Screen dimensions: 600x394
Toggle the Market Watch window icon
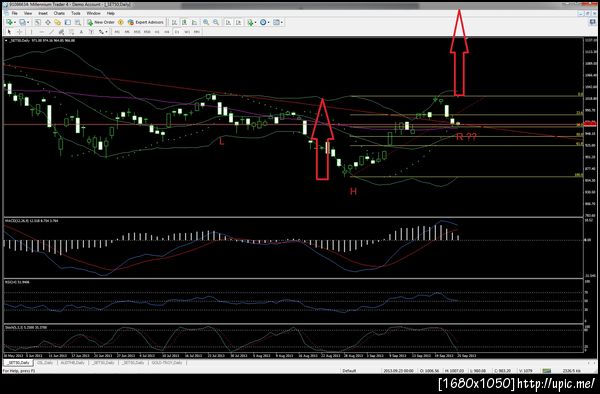pyautogui.click(x=38, y=22)
